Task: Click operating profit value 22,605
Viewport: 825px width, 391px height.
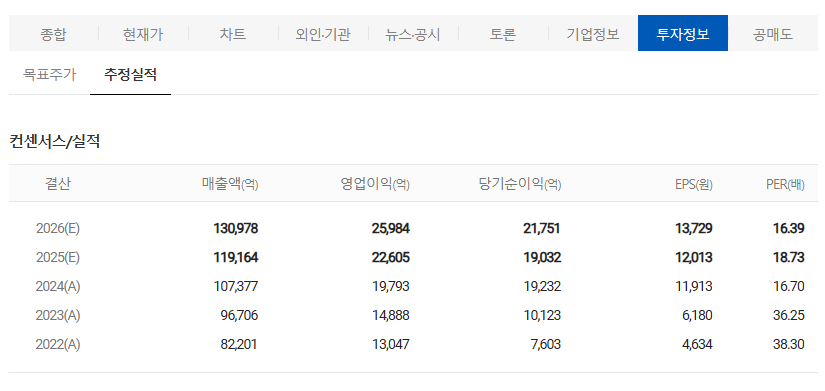Action: [390, 257]
